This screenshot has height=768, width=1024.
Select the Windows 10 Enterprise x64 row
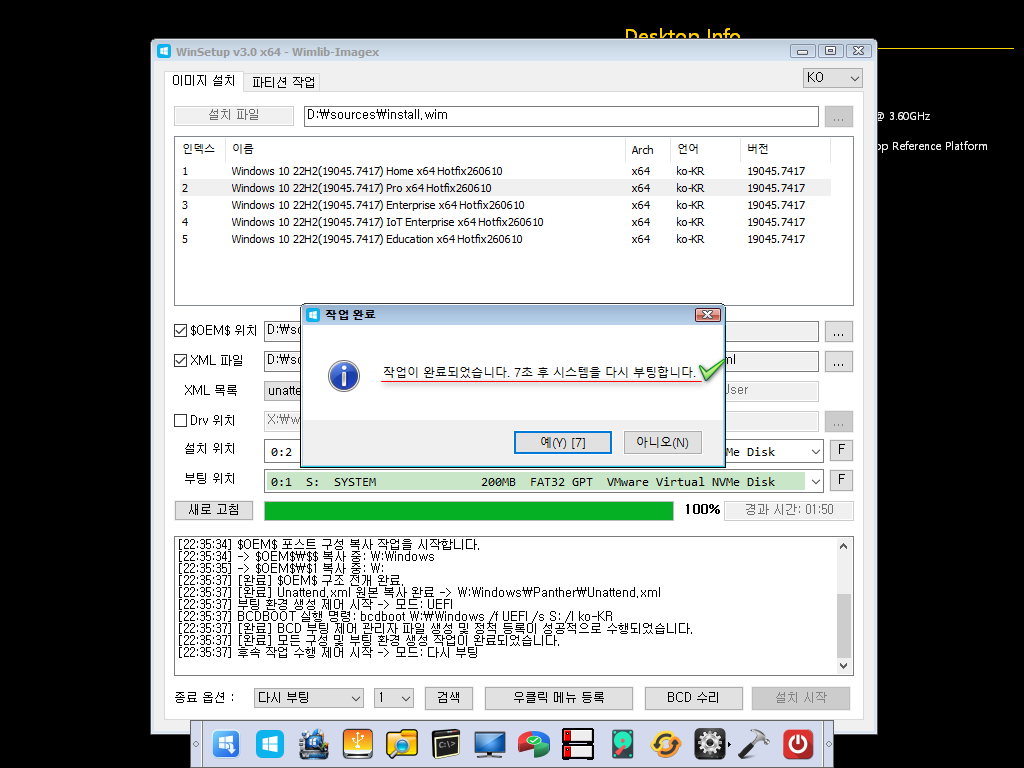click(505, 205)
